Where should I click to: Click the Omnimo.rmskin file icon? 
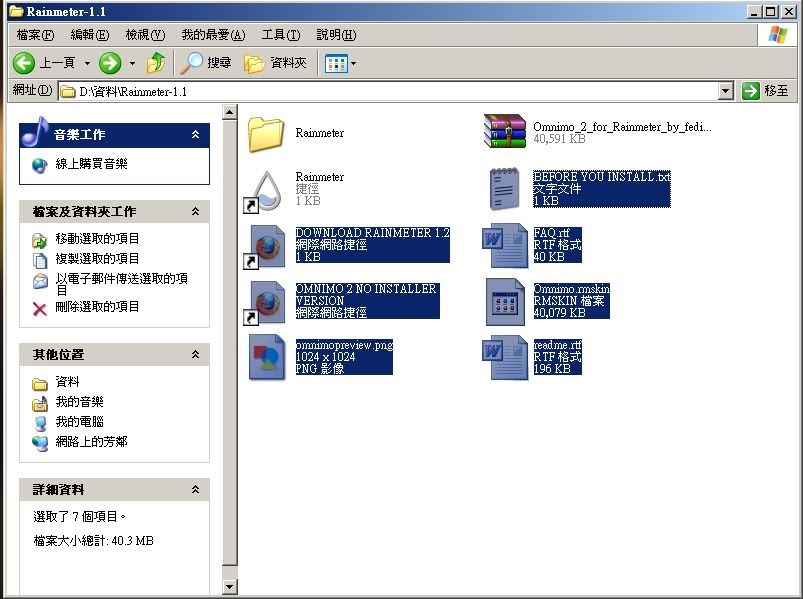[x=505, y=302]
